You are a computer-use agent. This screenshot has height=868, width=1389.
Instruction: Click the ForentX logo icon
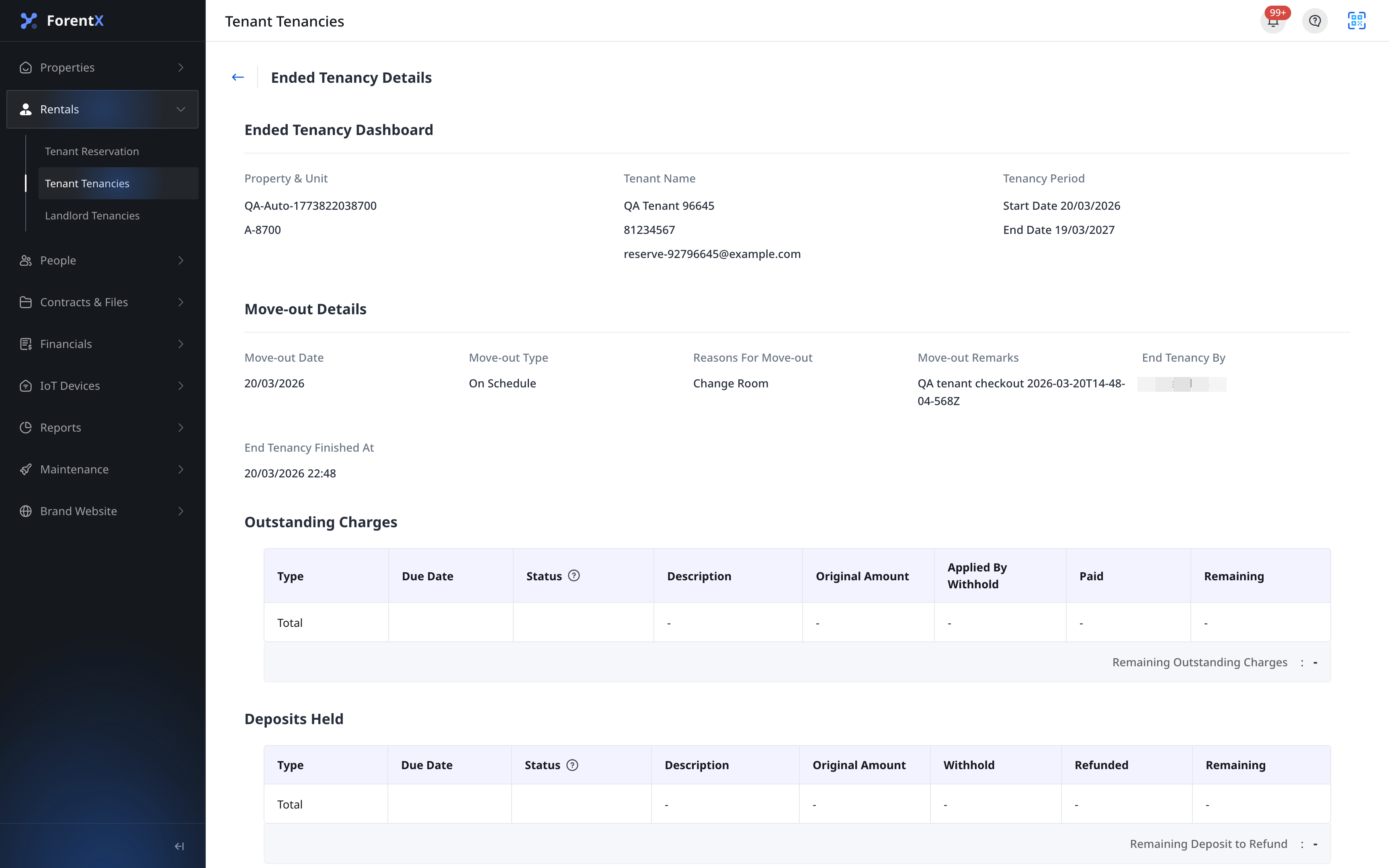tap(29, 20)
